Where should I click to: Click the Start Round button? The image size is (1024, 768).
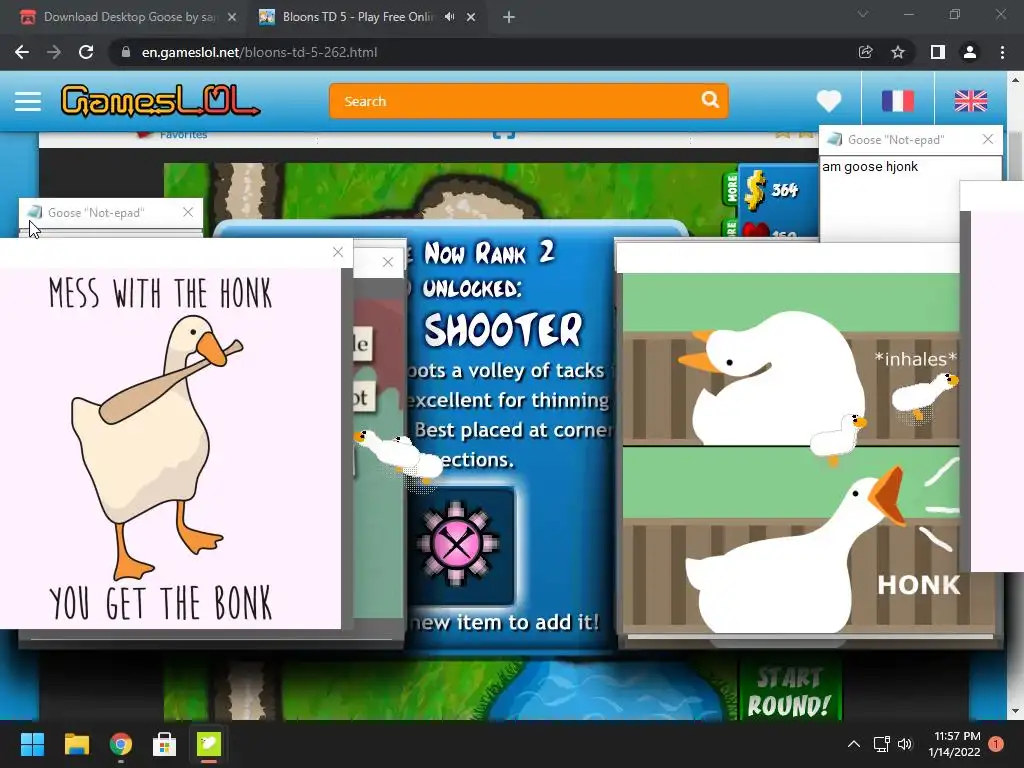click(x=789, y=691)
